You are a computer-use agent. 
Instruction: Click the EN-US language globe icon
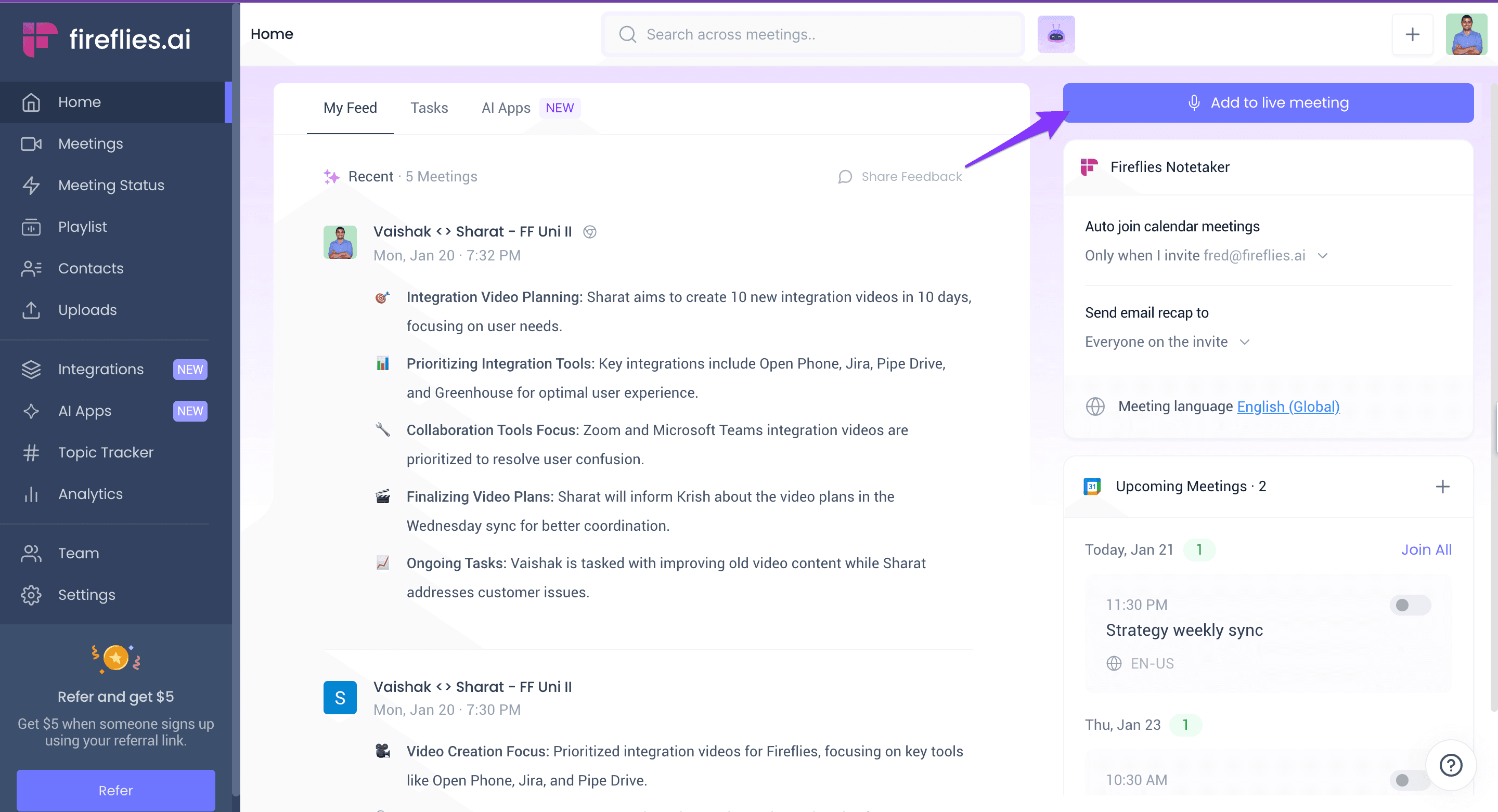pos(1114,663)
